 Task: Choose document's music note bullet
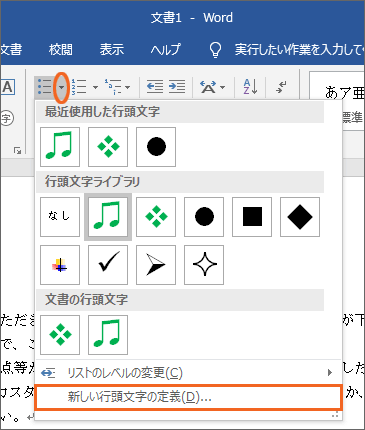click(108, 335)
